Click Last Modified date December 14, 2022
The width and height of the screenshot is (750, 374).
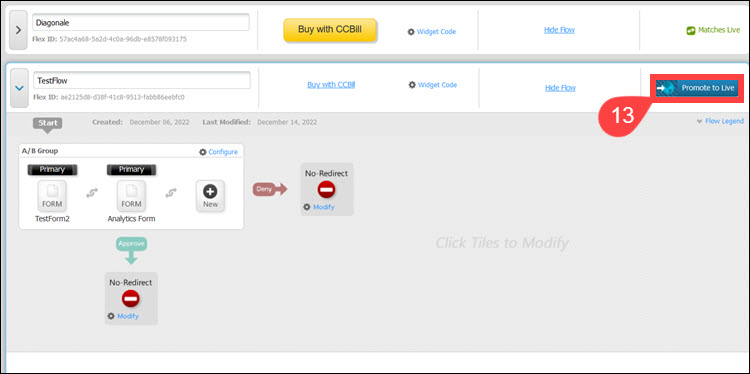point(287,122)
